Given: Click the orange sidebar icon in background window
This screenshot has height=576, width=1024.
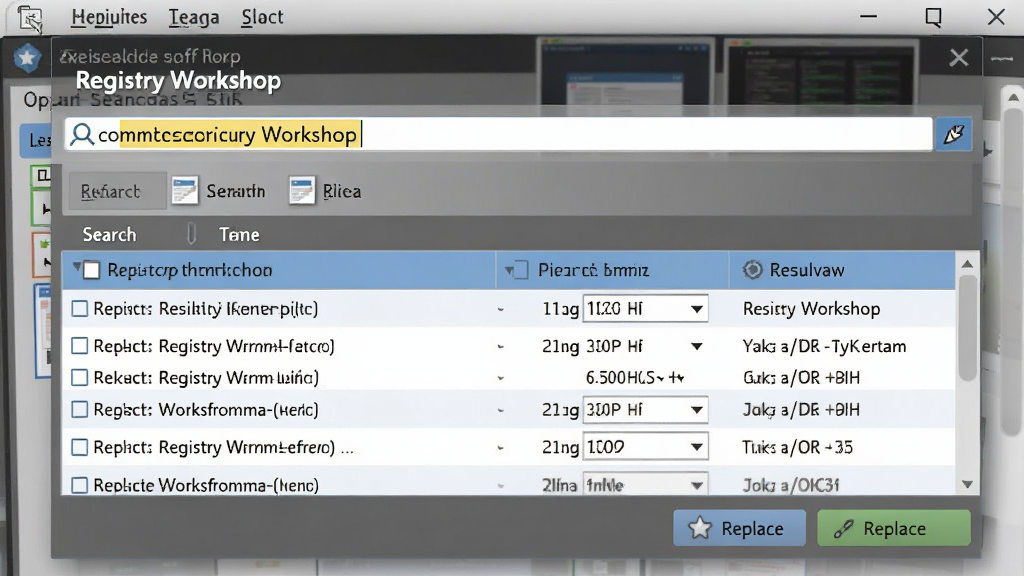Looking at the screenshot, I should click(42, 255).
